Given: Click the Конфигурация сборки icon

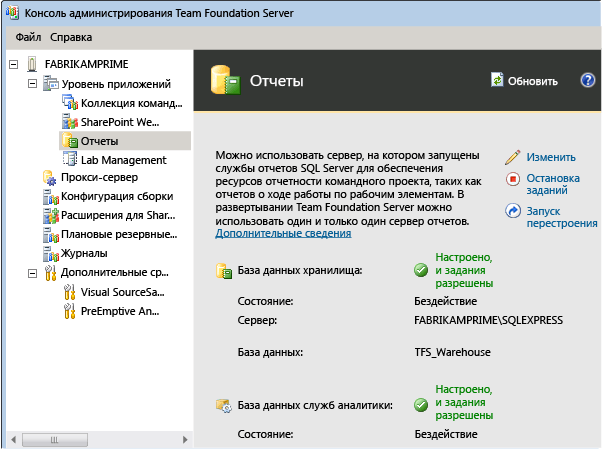Looking at the screenshot, I should coord(51,197).
